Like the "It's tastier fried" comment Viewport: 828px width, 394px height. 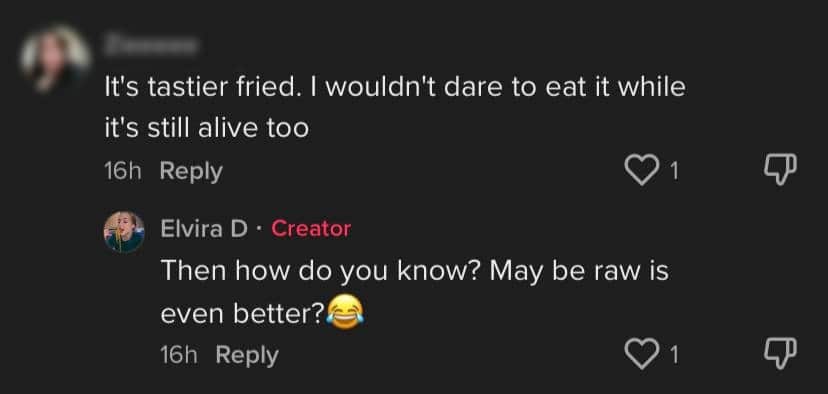[x=640, y=170]
